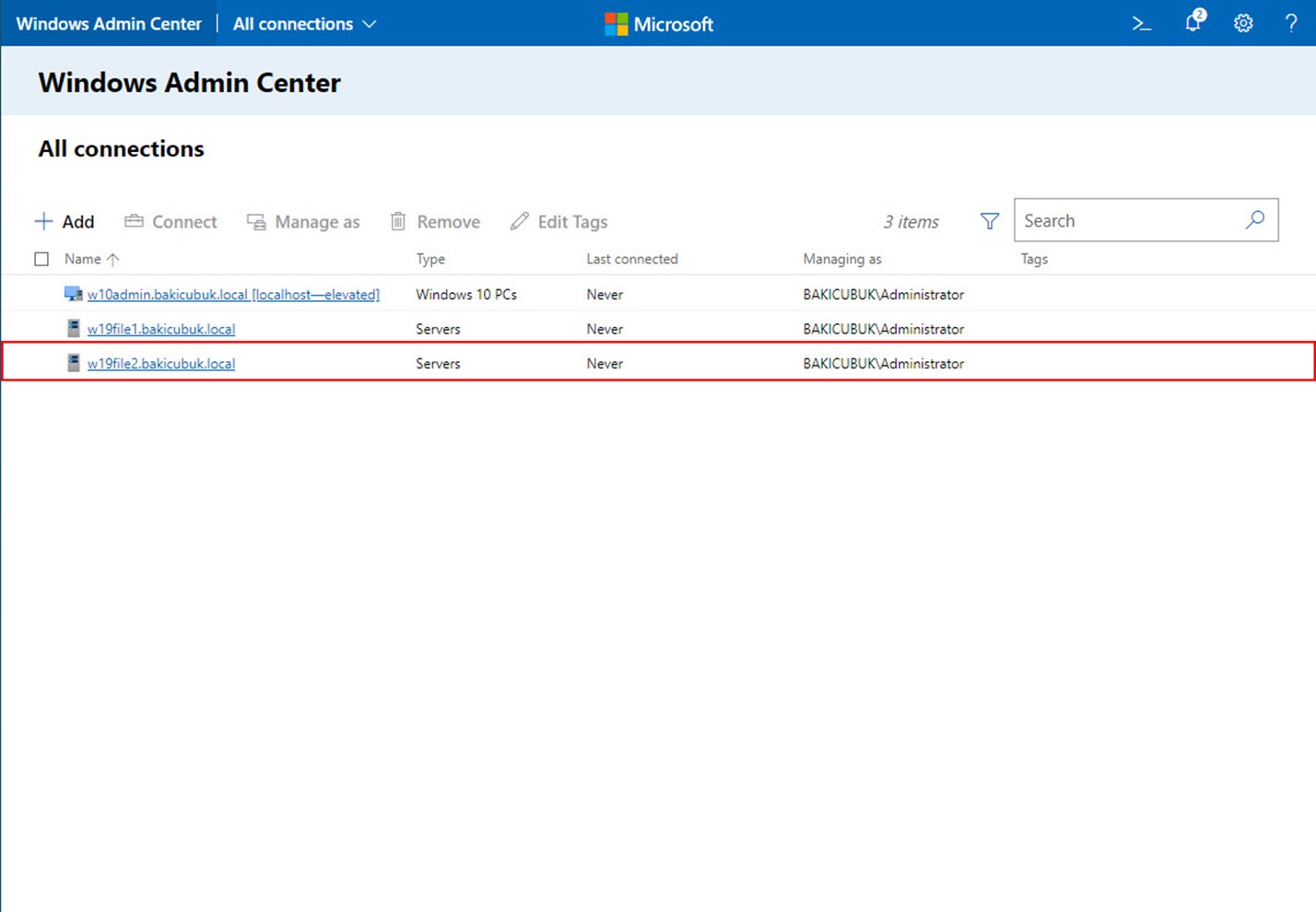Click the Never cell in w10admin row

tap(605, 294)
